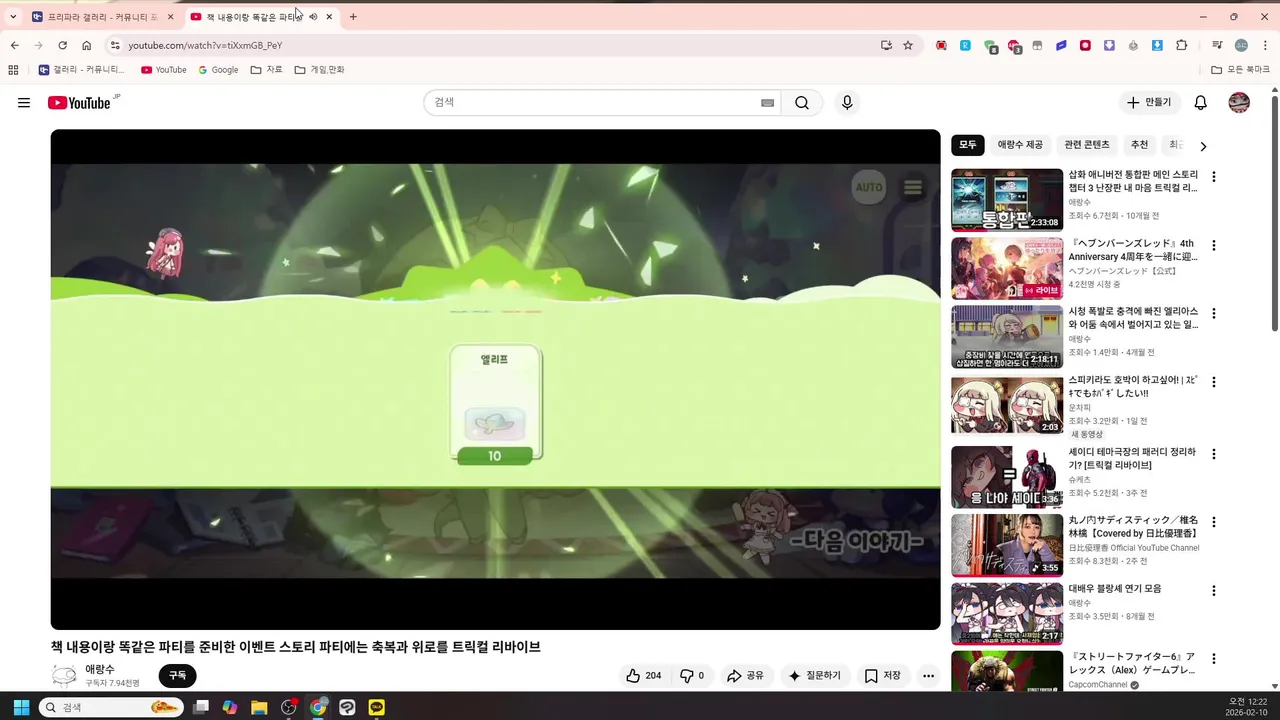Open options for the 丸ノ内サディスティック video

pyautogui.click(x=1214, y=522)
